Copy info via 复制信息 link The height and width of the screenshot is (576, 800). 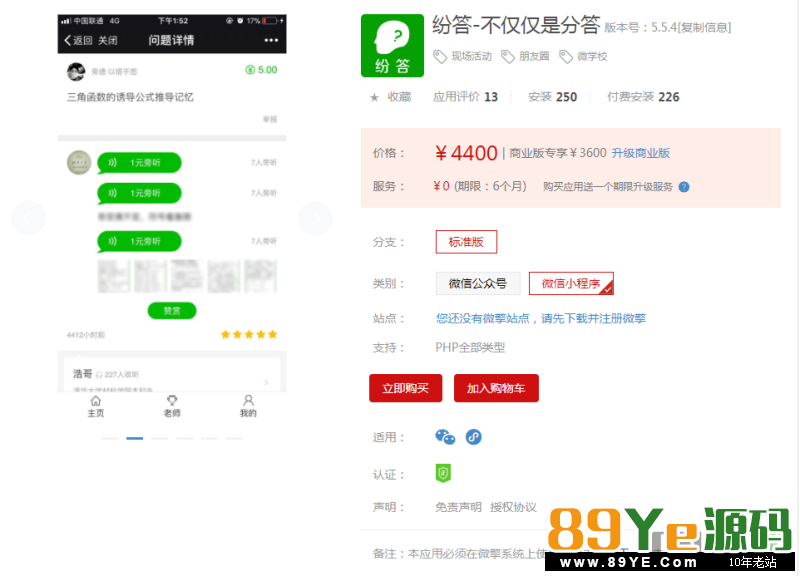coord(705,28)
